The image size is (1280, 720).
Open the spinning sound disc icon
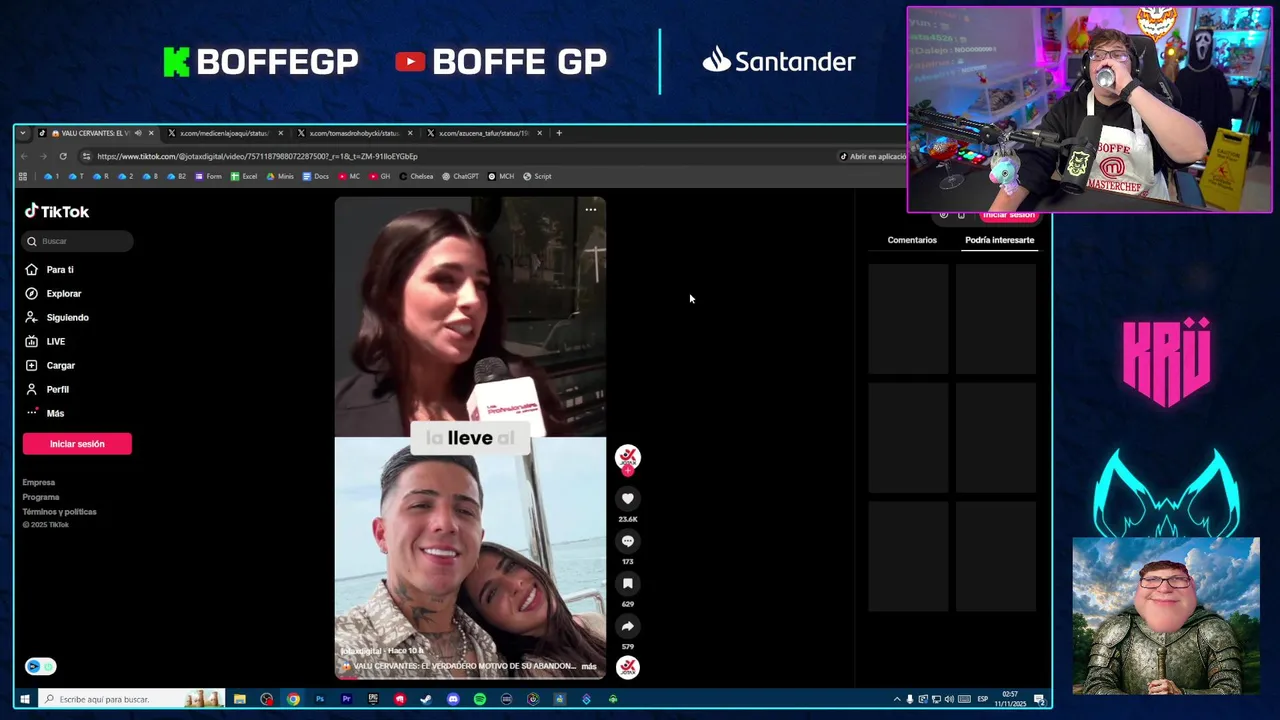click(x=628, y=666)
